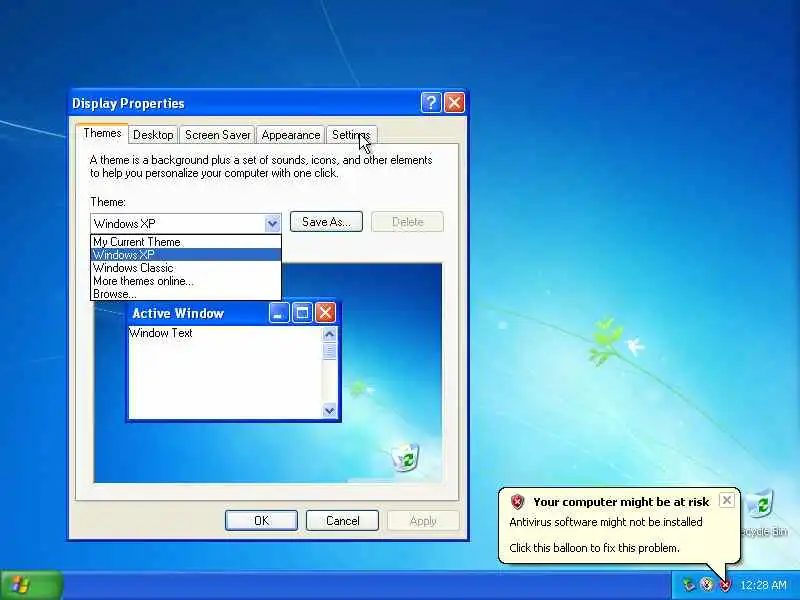Image resolution: width=800 pixels, height=600 pixels.
Task: Click the balloon's red shield icon
Action: point(517,502)
